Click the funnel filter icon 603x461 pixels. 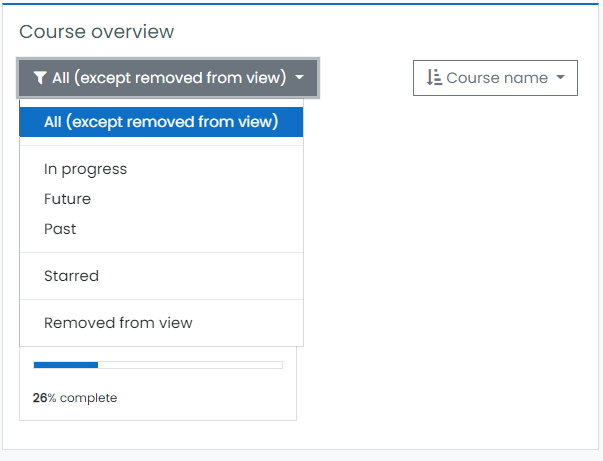[40, 78]
